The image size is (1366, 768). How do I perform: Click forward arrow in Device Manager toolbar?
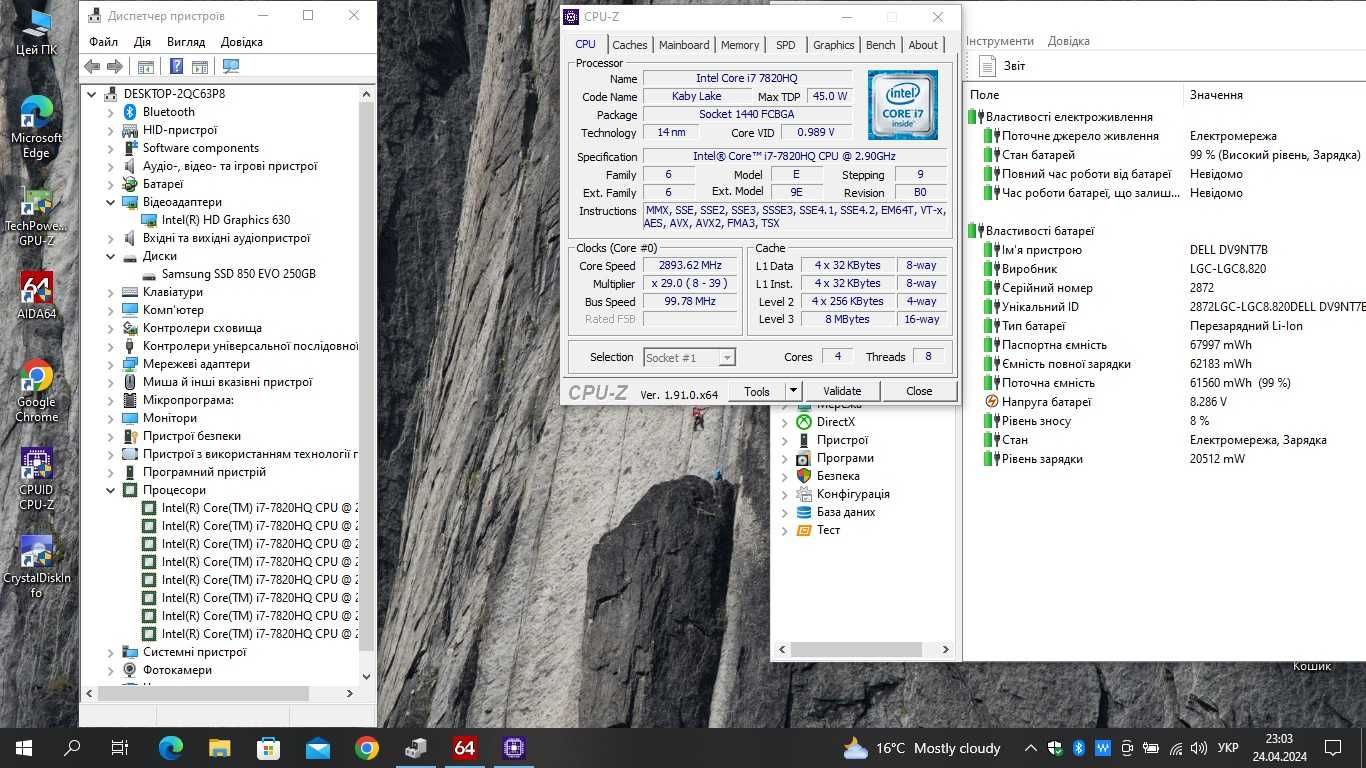pyautogui.click(x=115, y=66)
